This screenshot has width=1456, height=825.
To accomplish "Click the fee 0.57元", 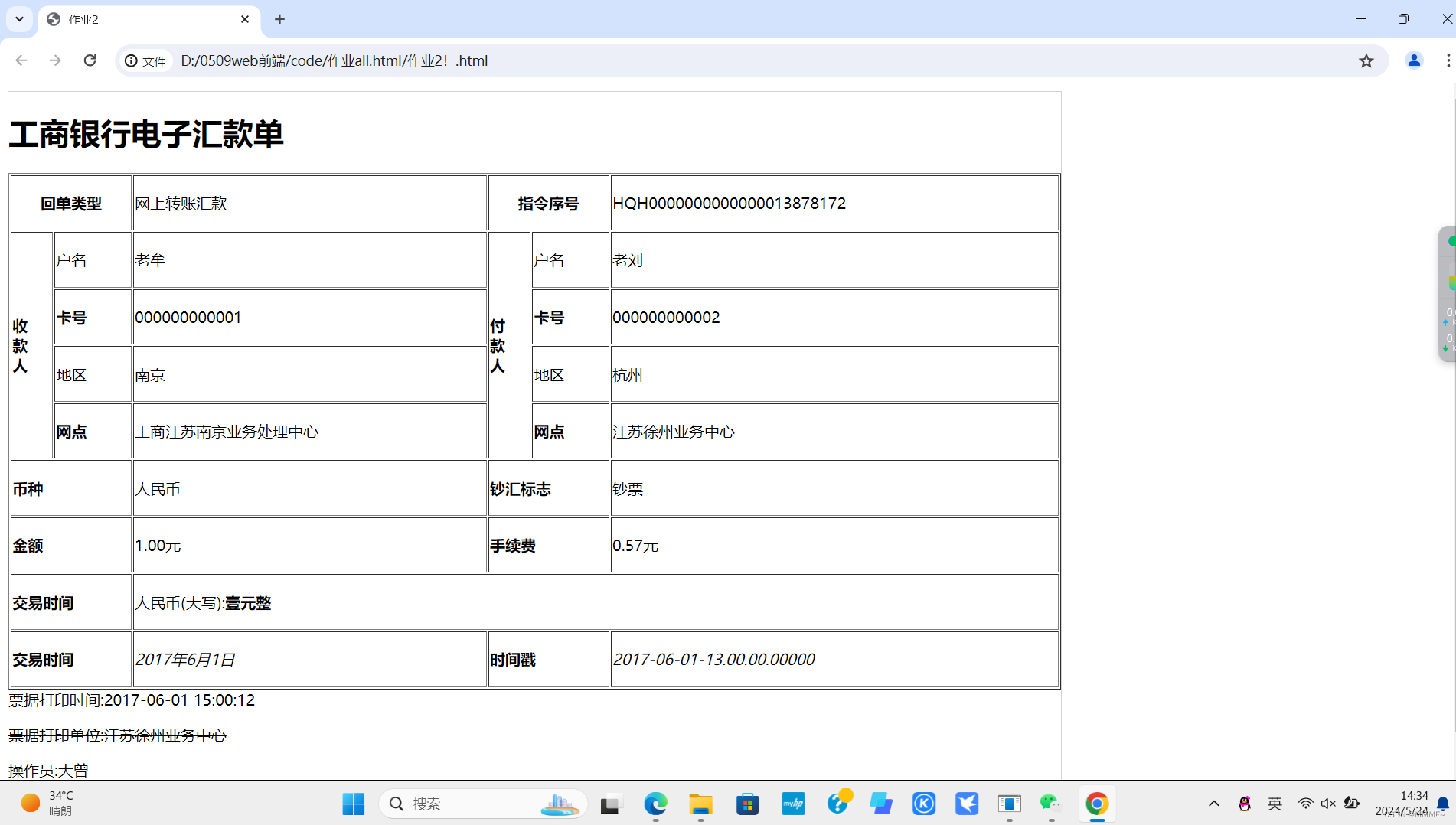I will tap(635, 546).
